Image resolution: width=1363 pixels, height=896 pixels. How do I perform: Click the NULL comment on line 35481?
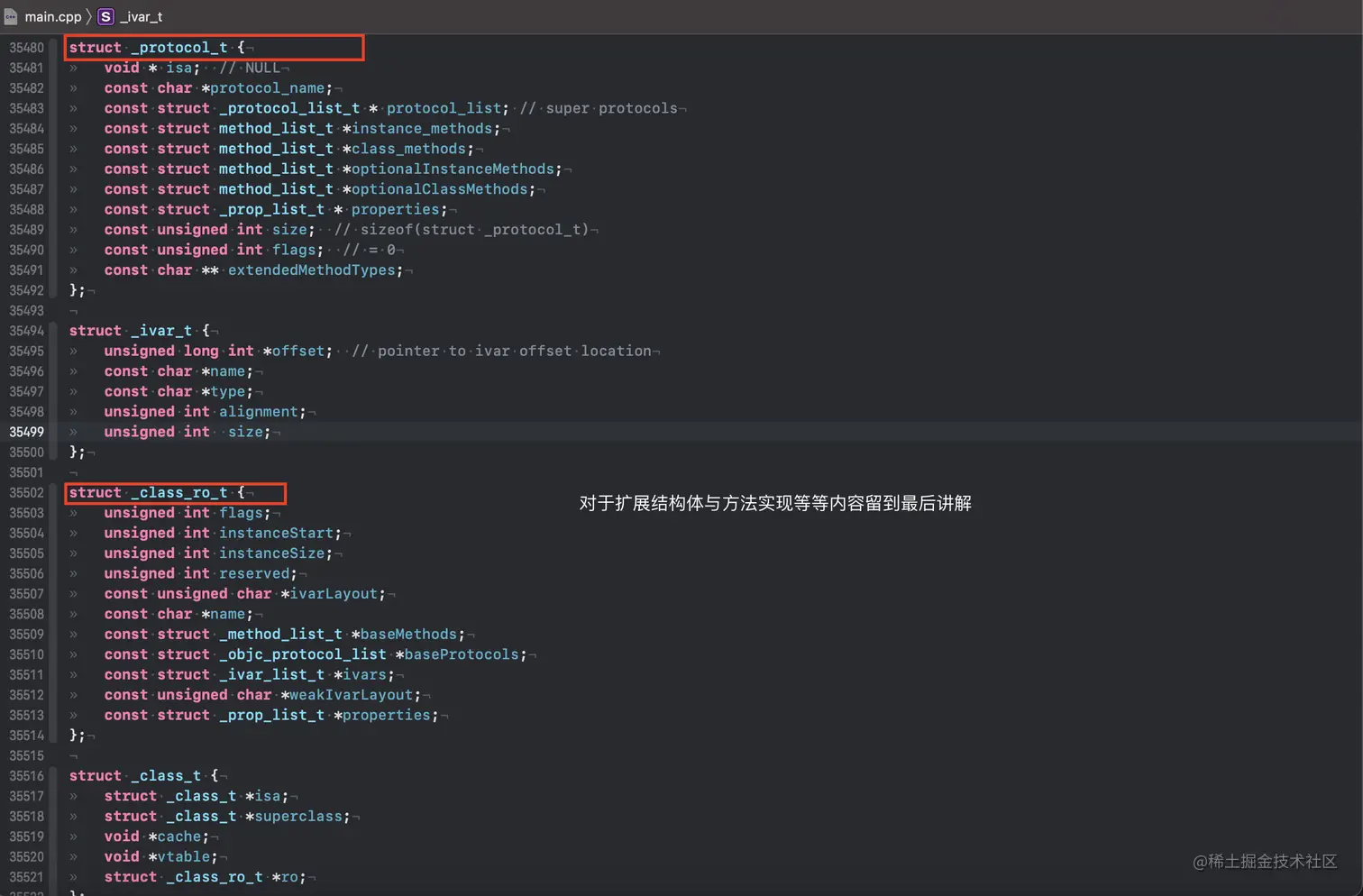[250, 68]
